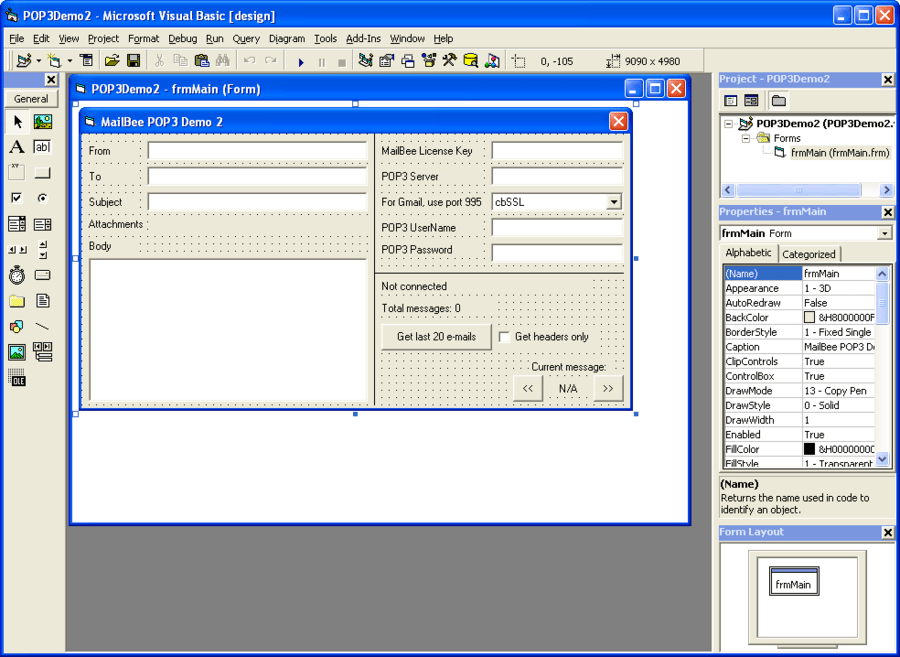The width and height of the screenshot is (900, 657).
Task: Click the Get last 20 e-mails button
Action: pos(435,337)
